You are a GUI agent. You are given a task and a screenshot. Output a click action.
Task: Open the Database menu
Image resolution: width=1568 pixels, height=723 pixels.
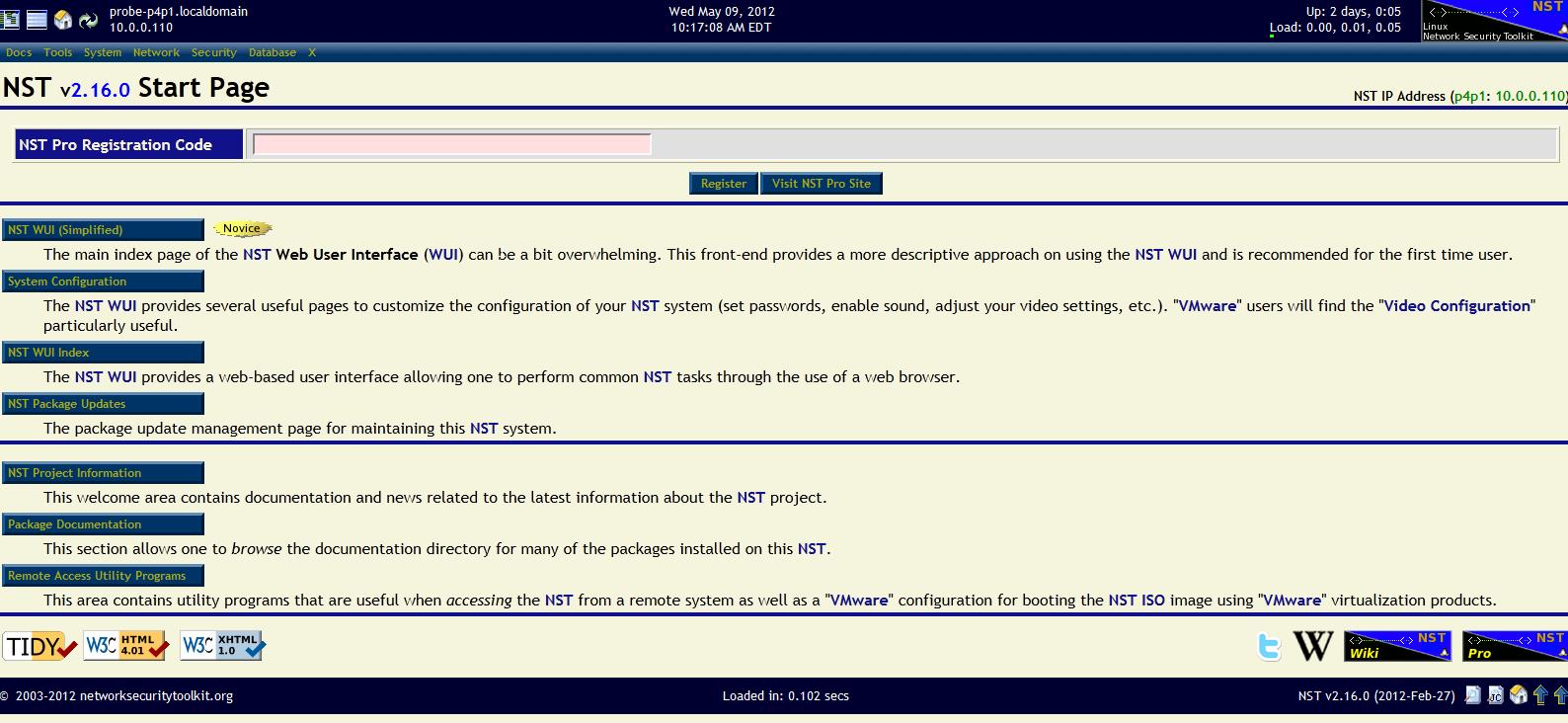pyautogui.click(x=273, y=52)
